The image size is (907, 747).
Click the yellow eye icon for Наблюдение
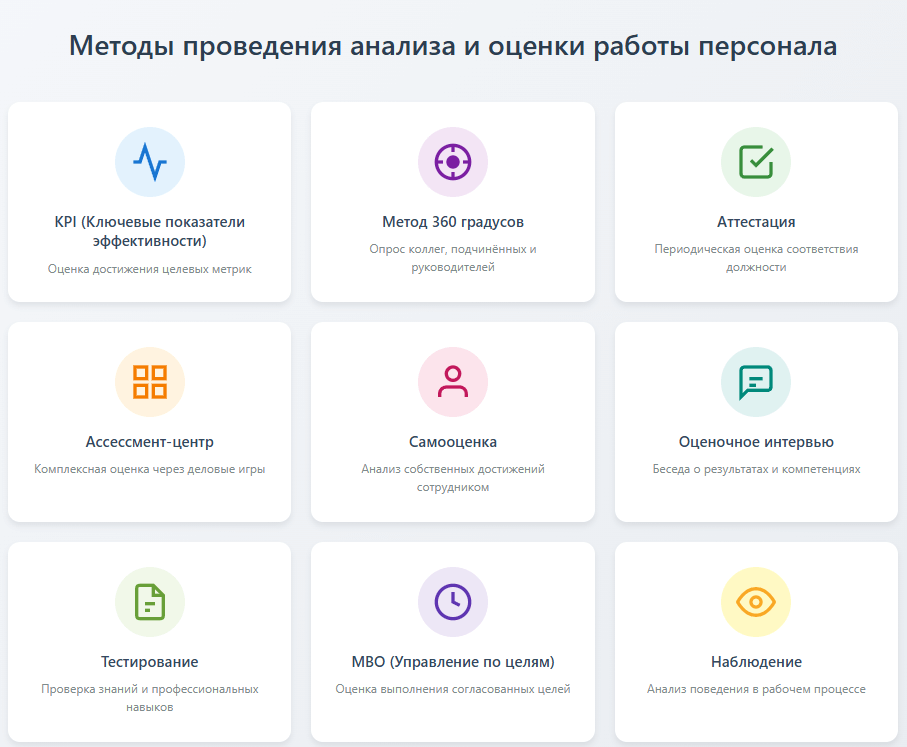click(756, 602)
